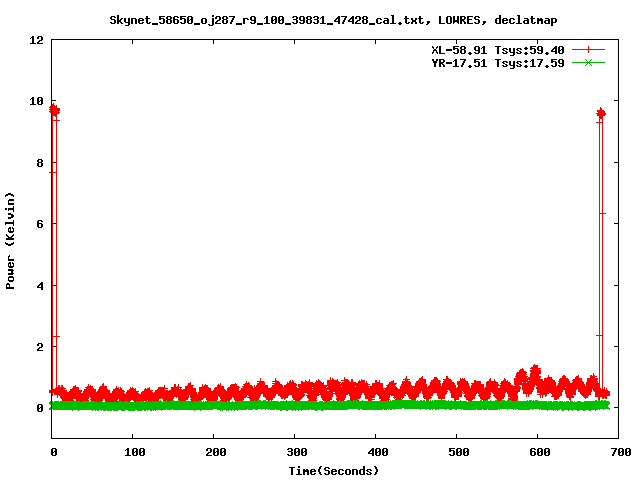The width and height of the screenshot is (640, 480).
Task: Click the red XL legend line sample
Action: [x=588, y=50]
